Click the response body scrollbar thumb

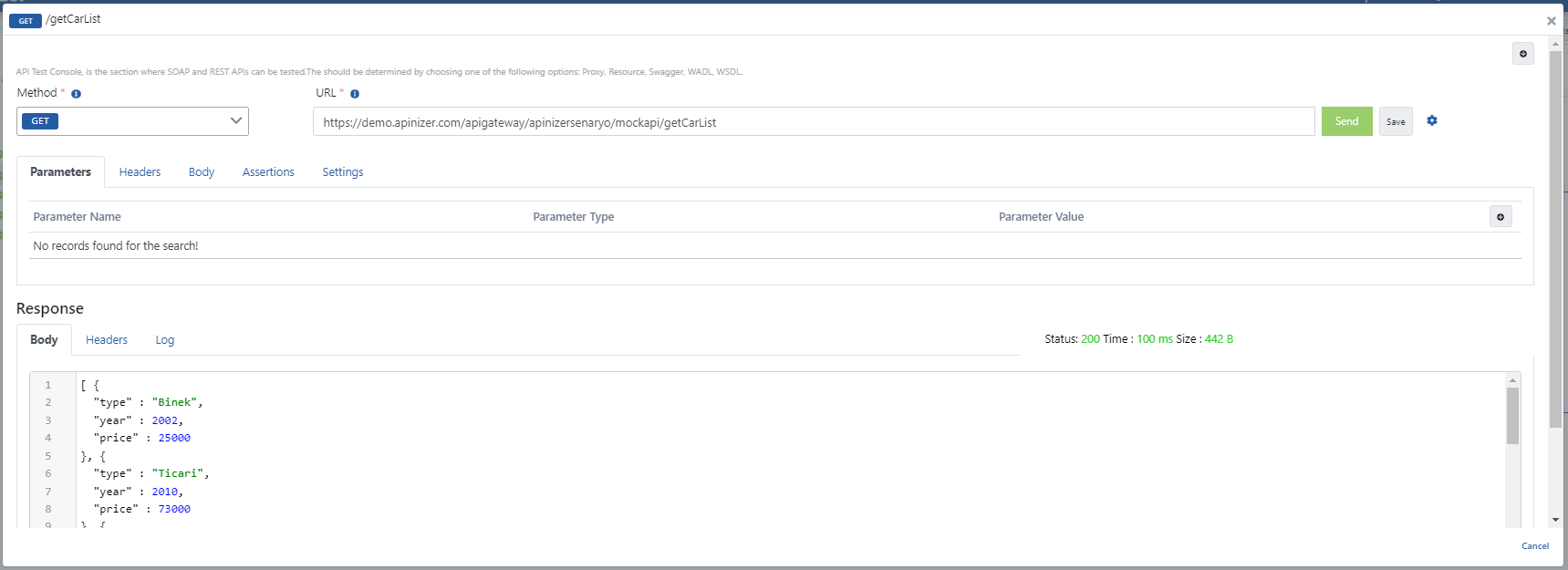coord(1512,416)
